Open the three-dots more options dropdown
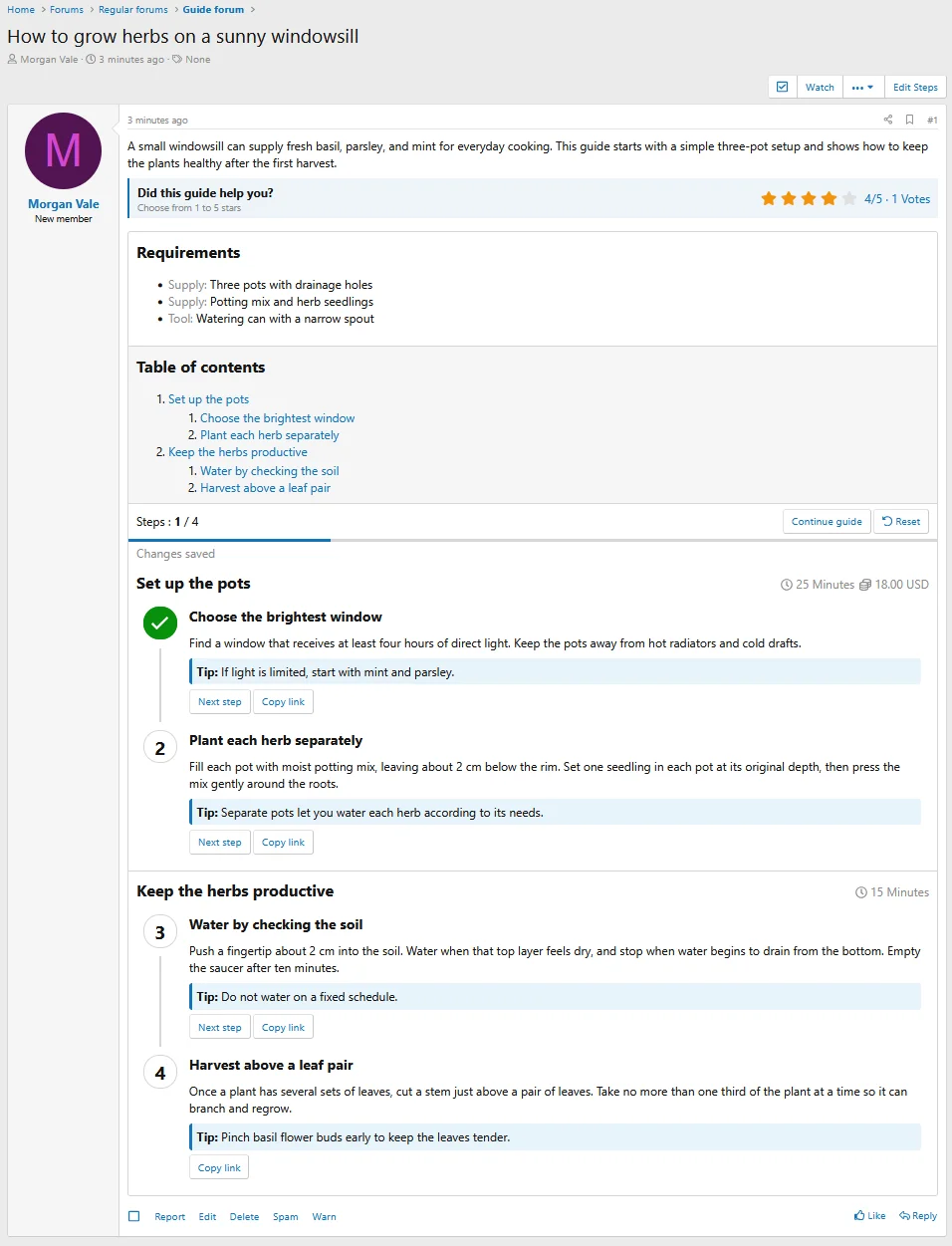The width and height of the screenshot is (952, 1246). (862, 87)
